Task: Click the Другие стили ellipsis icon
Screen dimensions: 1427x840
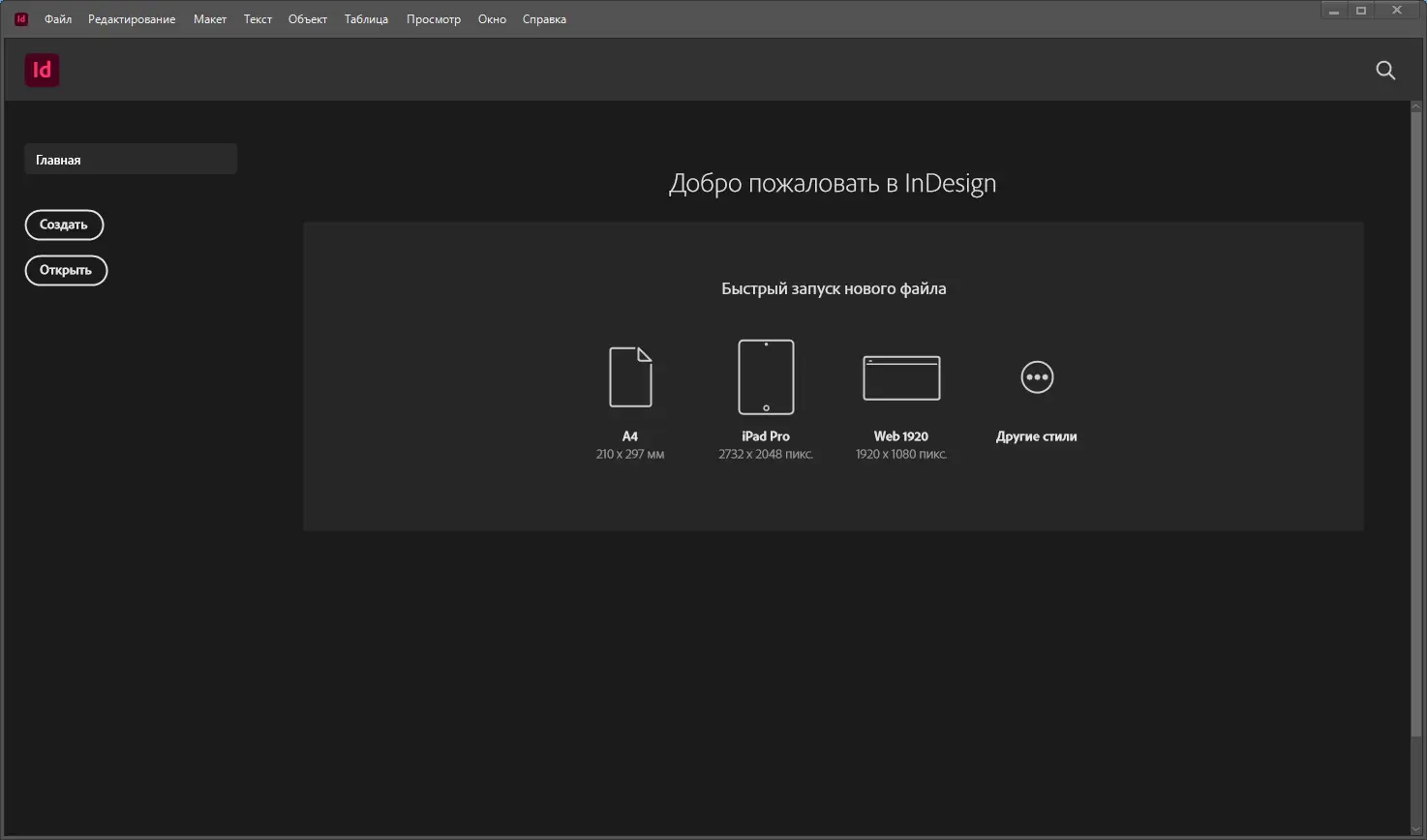Action: [x=1036, y=376]
